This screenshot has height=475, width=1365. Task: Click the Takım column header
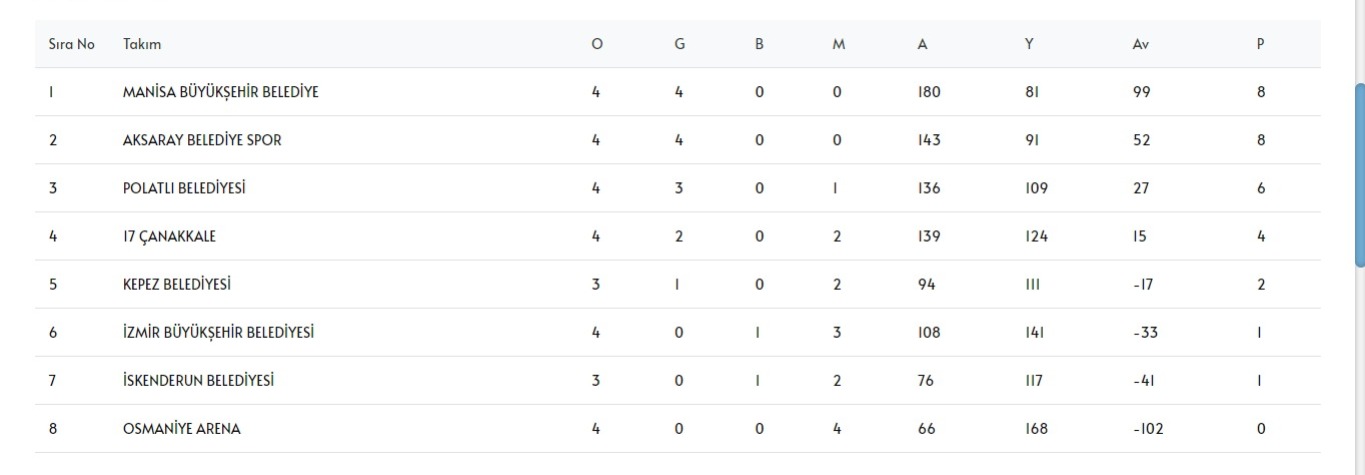[142, 45]
